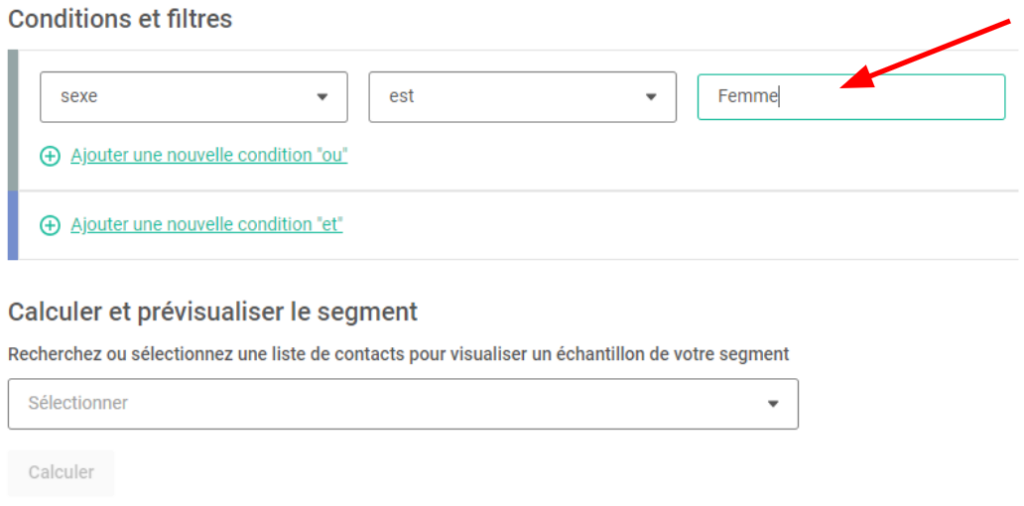Click the caret arrow on the "est" dropdown
The image size is (1024, 506).
pyautogui.click(x=650, y=97)
